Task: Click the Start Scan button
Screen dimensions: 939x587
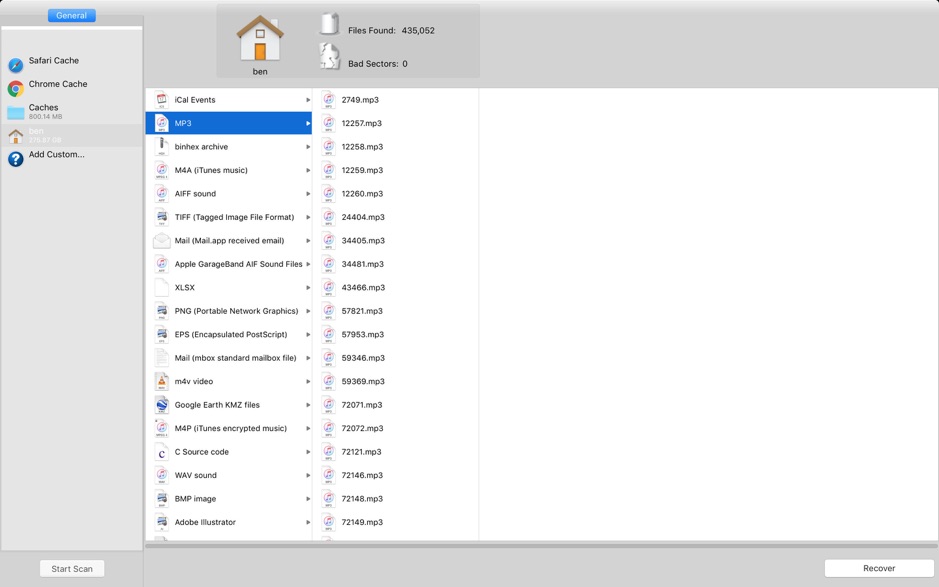Action: tap(72, 568)
